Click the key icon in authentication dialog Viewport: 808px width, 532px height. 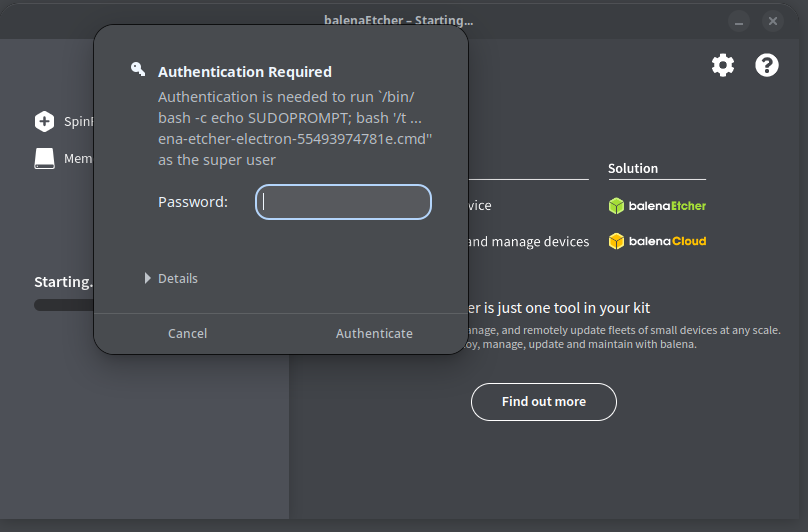pyautogui.click(x=138, y=69)
